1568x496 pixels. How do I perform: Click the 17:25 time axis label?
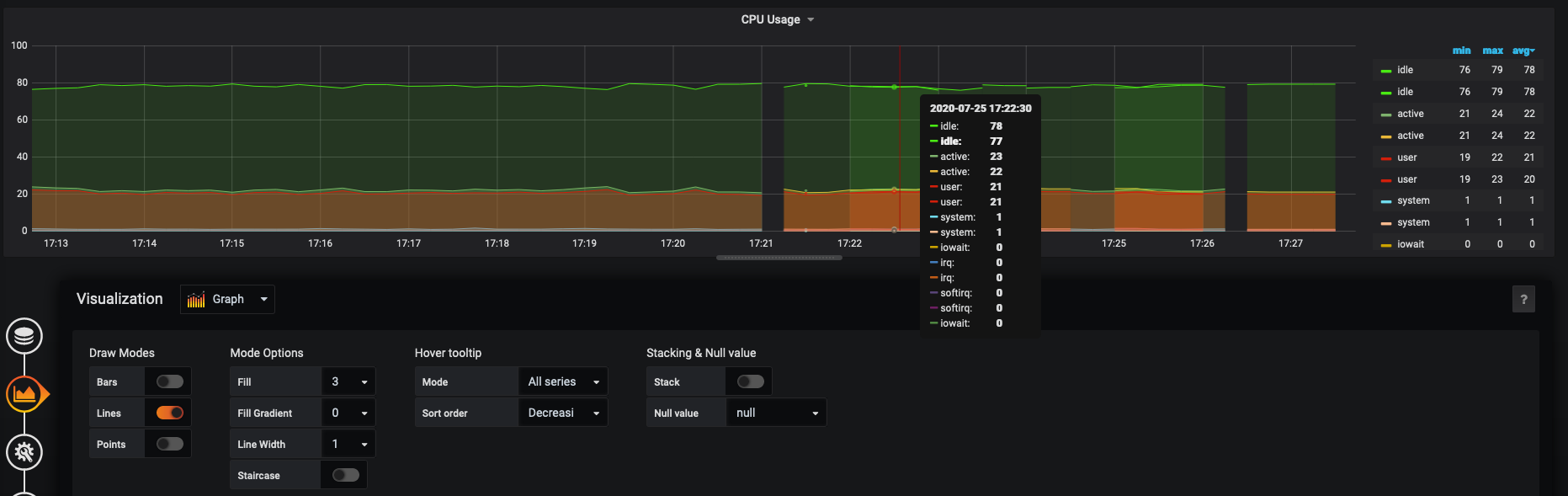click(1114, 243)
